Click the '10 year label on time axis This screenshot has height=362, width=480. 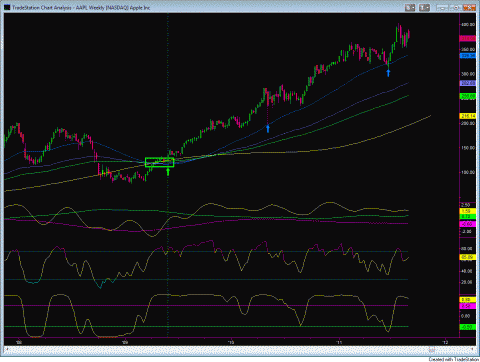click(x=231, y=342)
